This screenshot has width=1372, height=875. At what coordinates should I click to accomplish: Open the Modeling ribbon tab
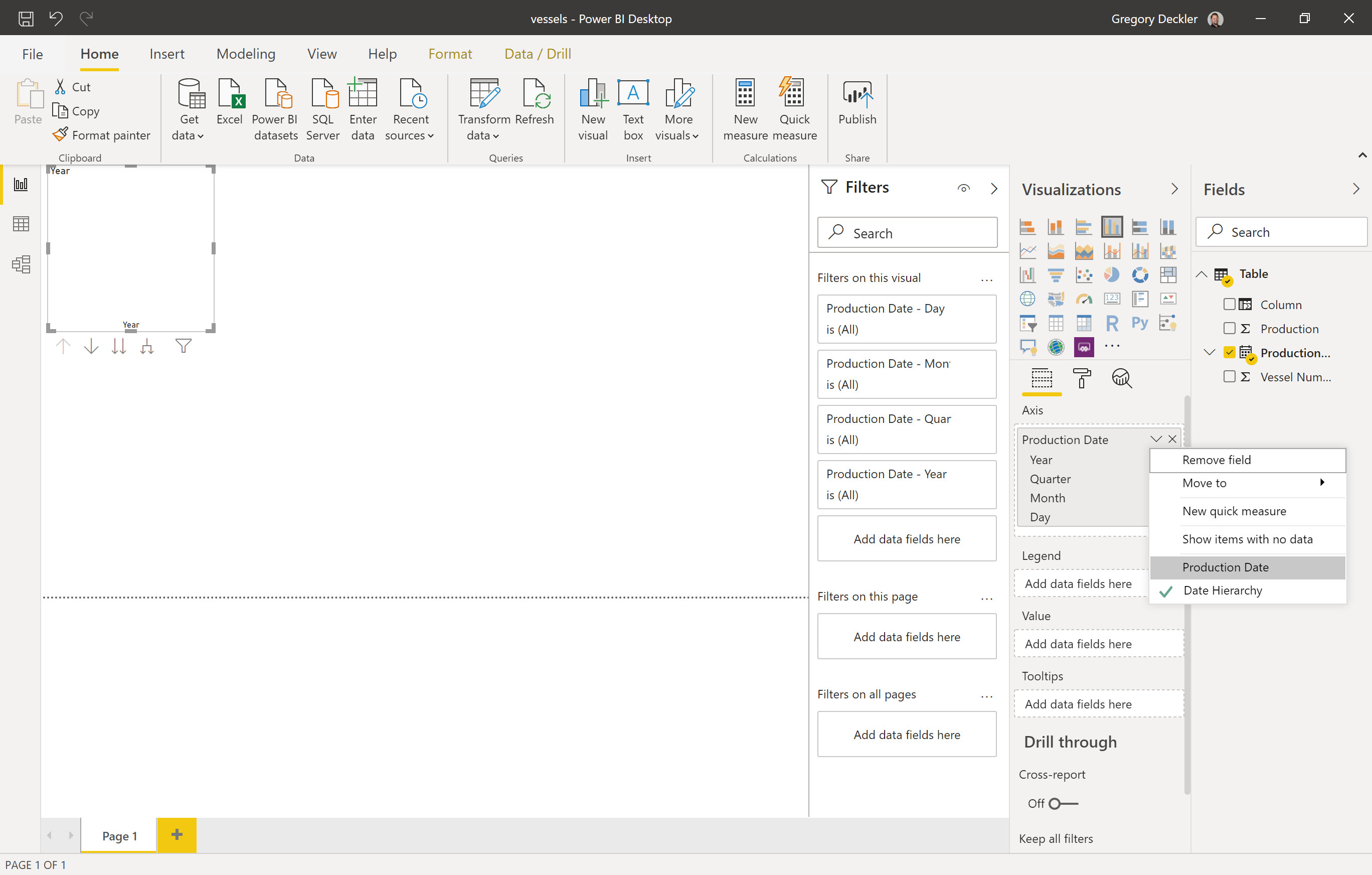[x=246, y=54]
